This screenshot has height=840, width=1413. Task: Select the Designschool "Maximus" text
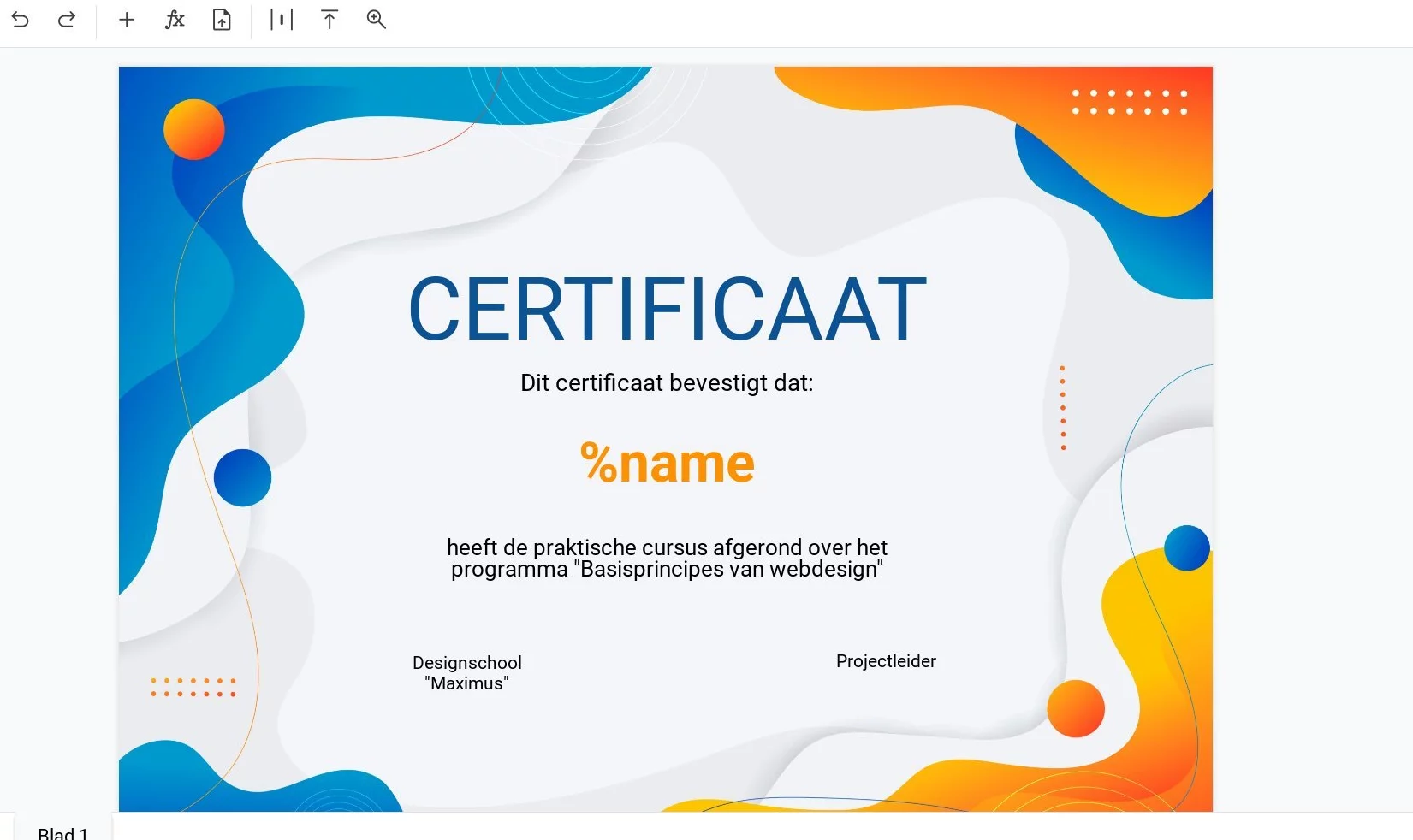(x=467, y=672)
